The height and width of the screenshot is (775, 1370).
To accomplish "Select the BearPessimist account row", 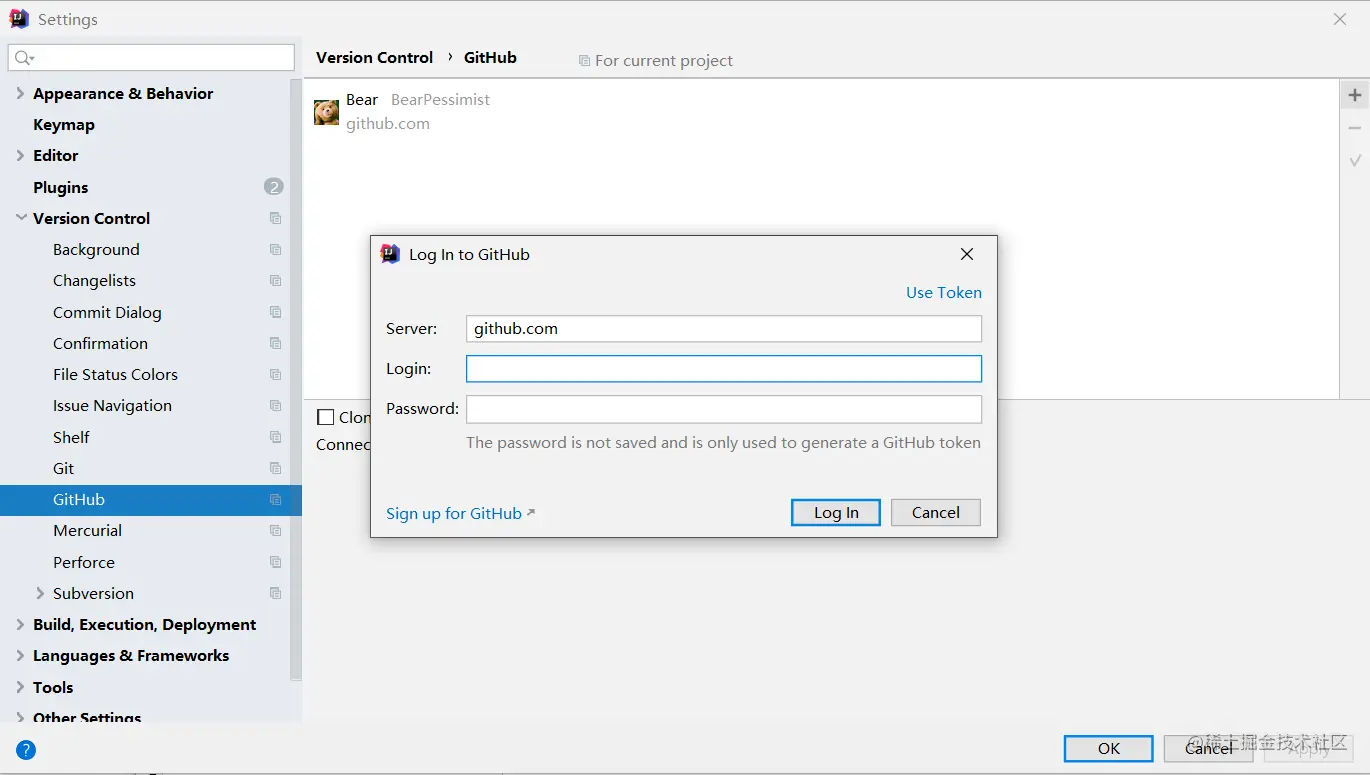I will [820, 112].
